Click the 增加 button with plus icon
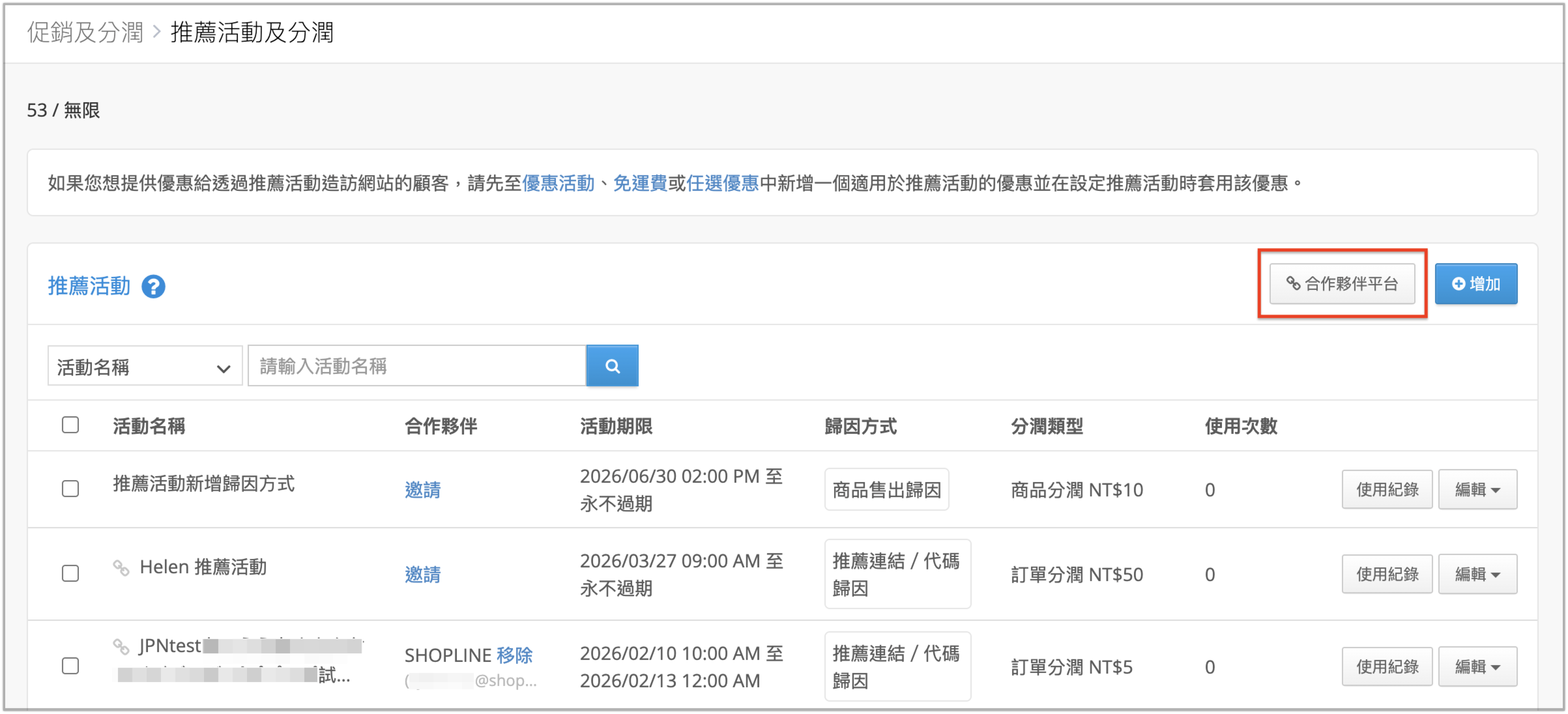Screen dimensions: 1568x714 click(1475, 284)
